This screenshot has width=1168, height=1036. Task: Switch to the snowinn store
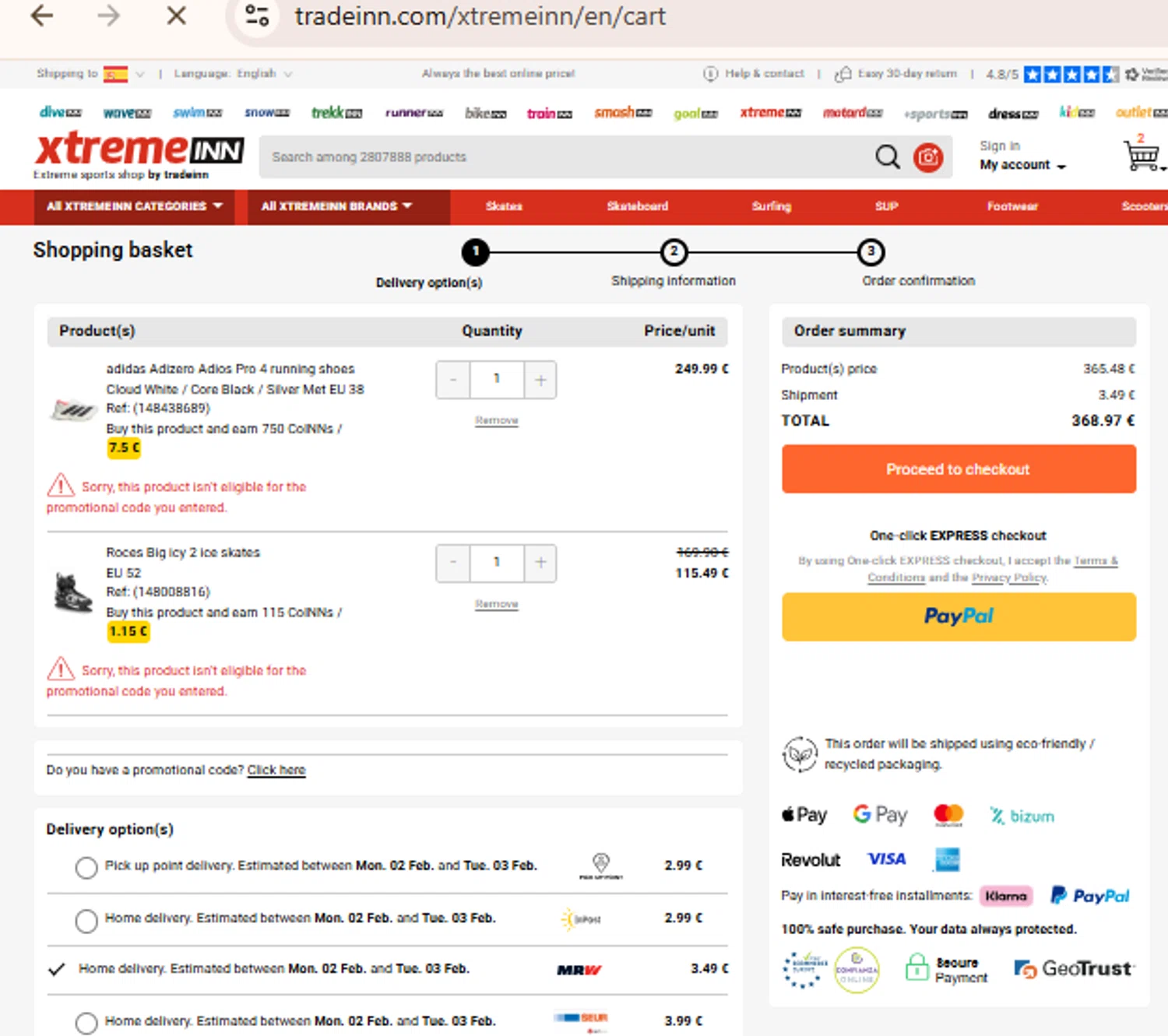click(267, 113)
